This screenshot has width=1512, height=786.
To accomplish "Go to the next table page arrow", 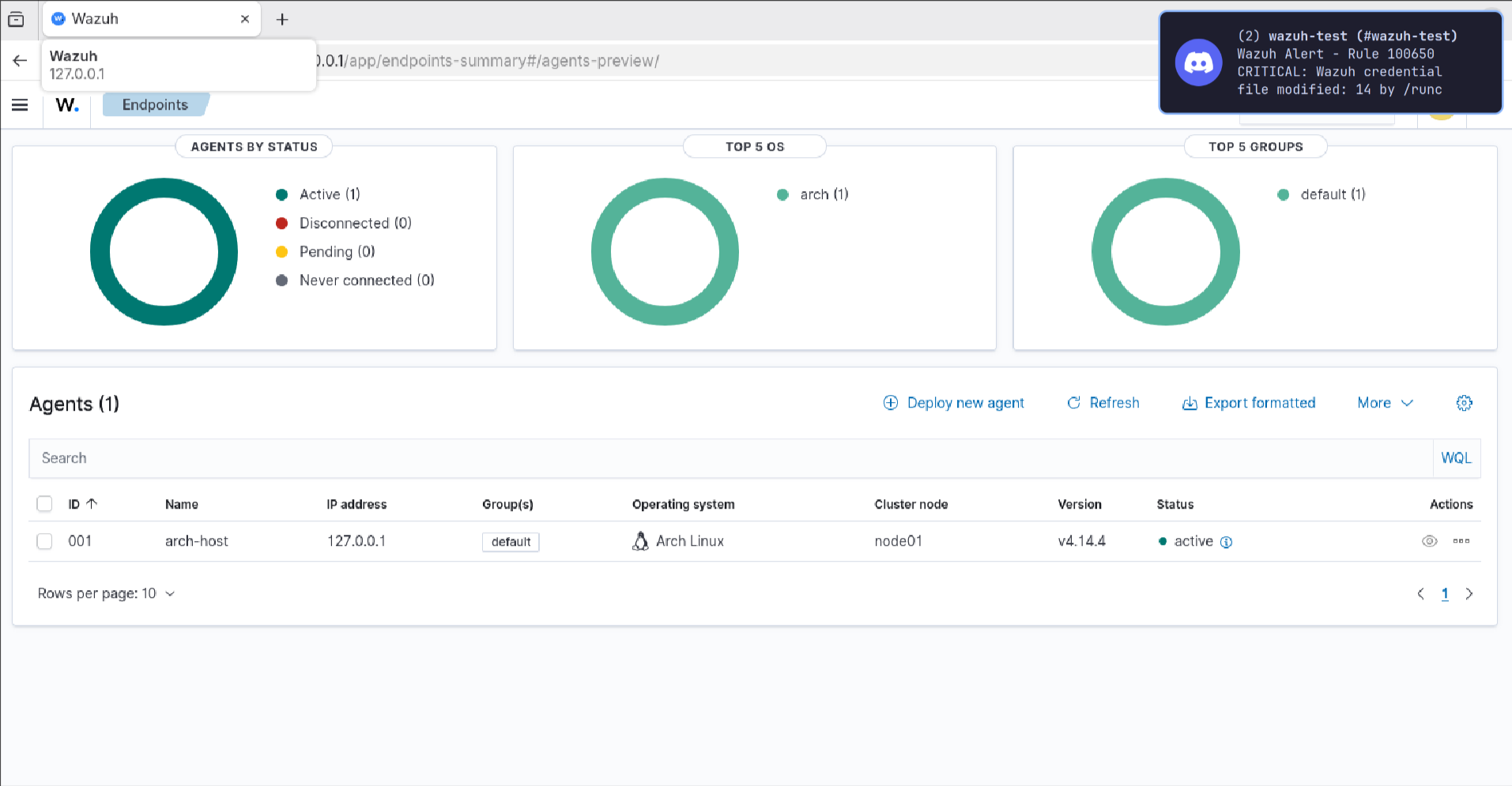I will [1469, 594].
